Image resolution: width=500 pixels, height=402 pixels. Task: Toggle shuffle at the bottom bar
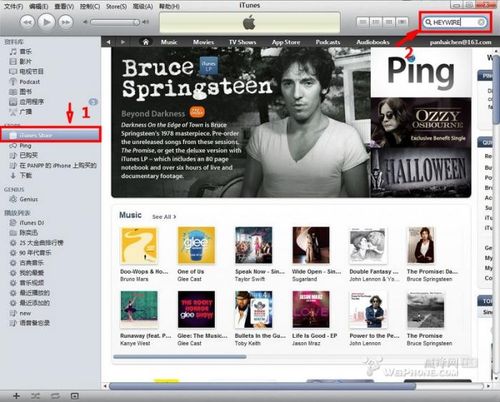click(35, 396)
